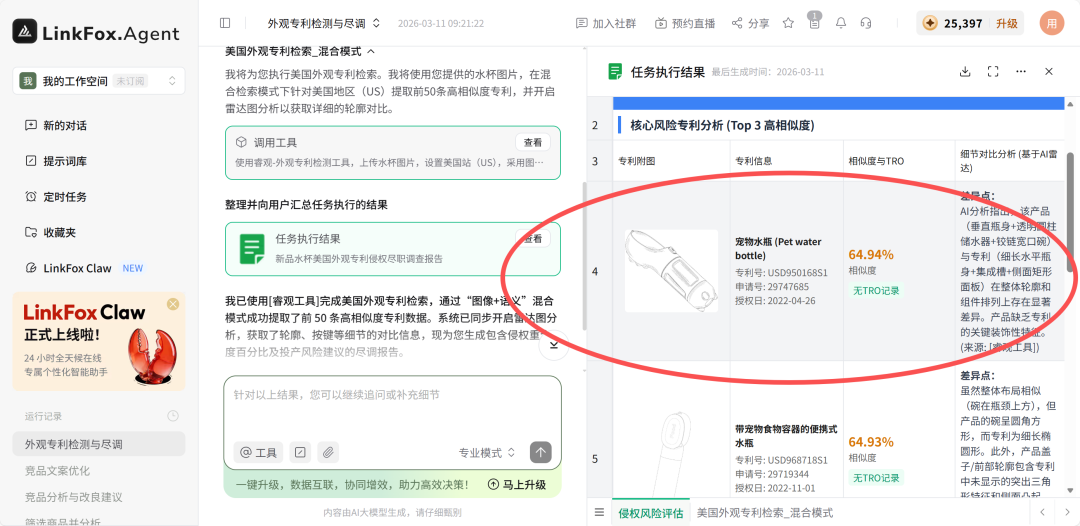Switch to 美国外观专利检索_混合模式 sheet tab
The height and width of the screenshot is (526, 1080).
(x=765, y=512)
